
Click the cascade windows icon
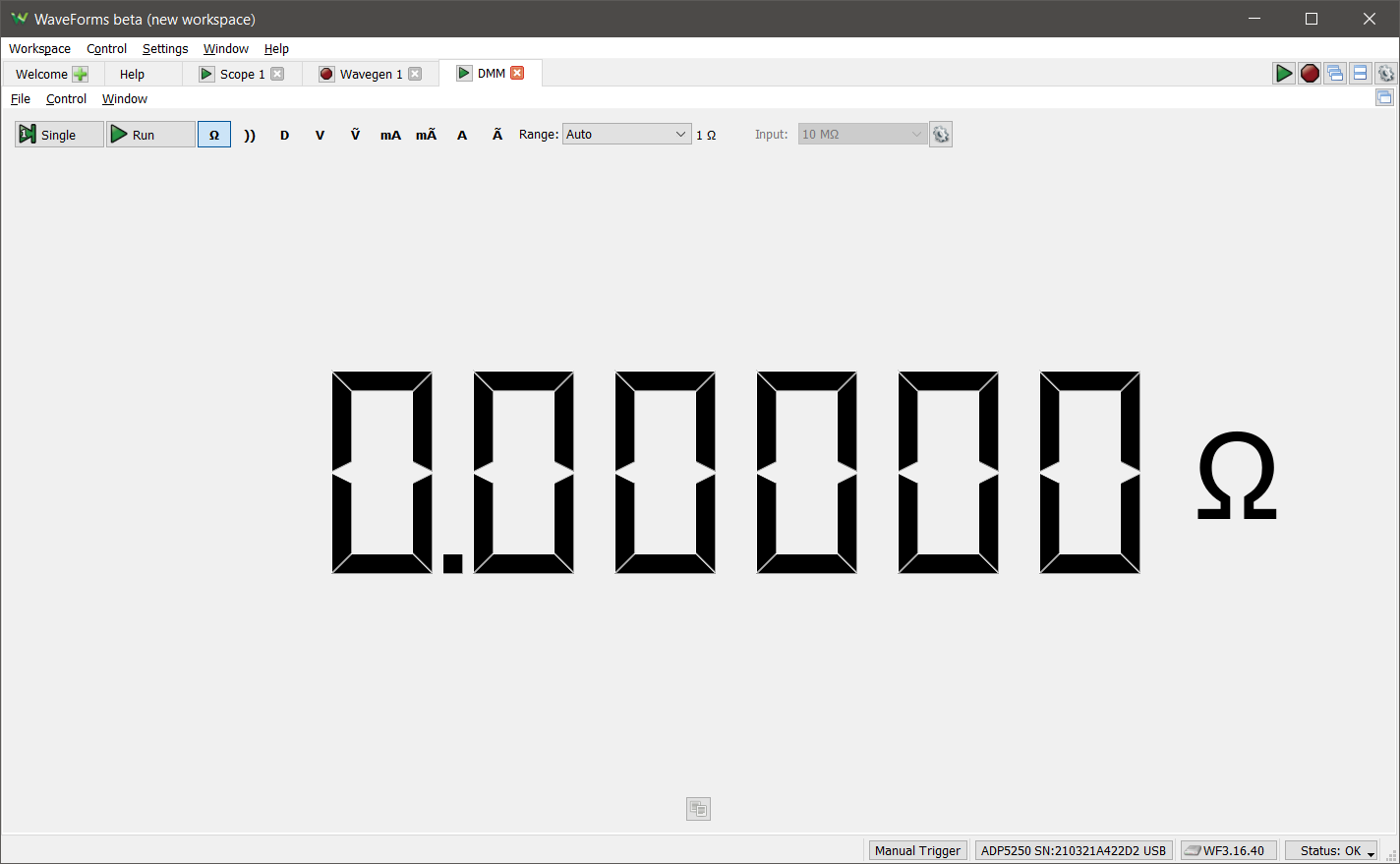click(x=1335, y=73)
